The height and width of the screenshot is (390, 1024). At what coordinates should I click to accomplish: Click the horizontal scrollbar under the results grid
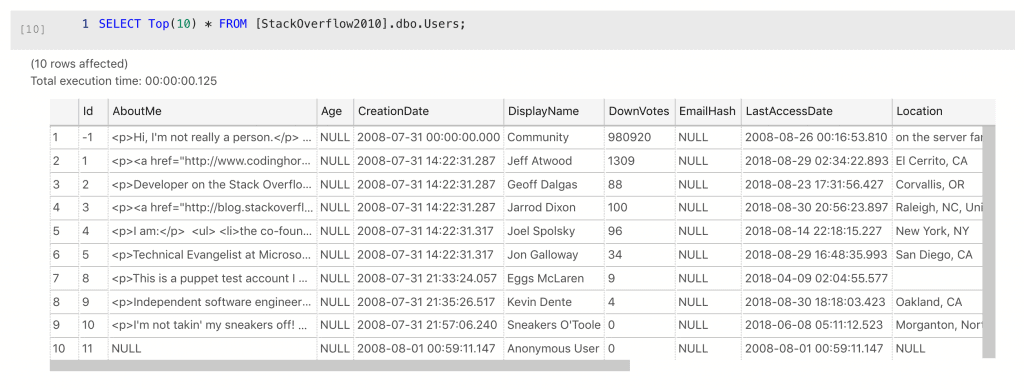coord(340,365)
